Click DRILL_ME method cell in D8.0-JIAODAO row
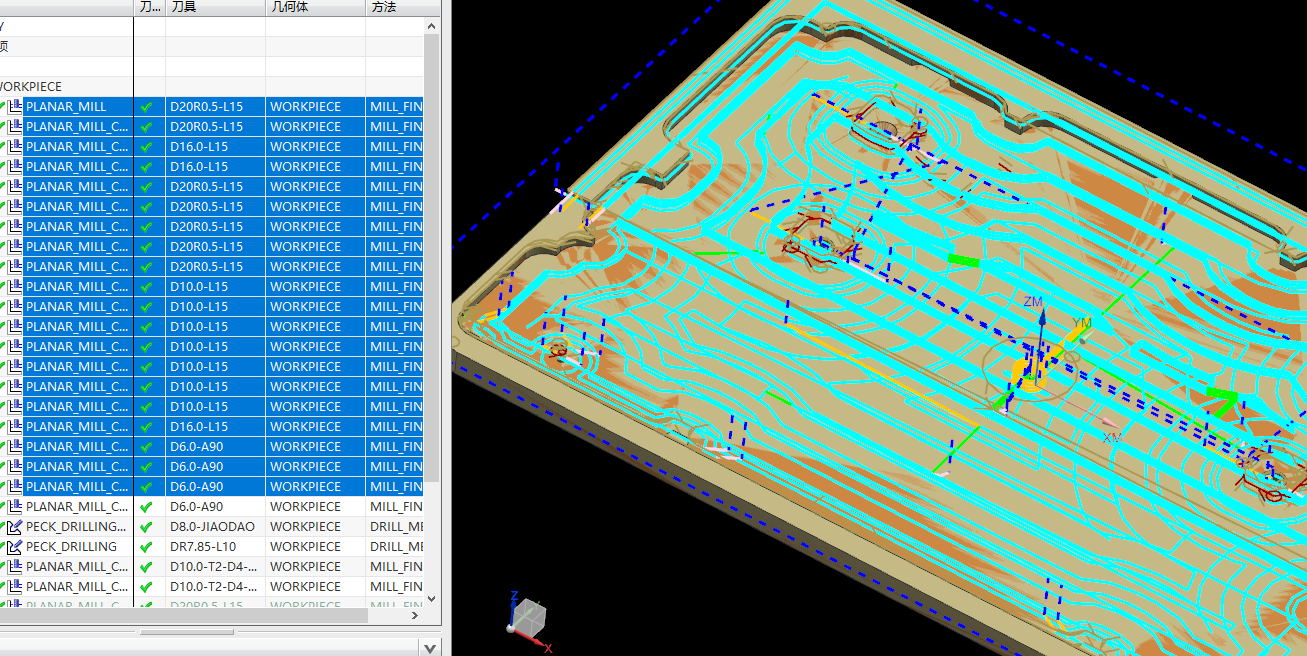Viewport: 1307px width, 656px height. (x=395, y=526)
